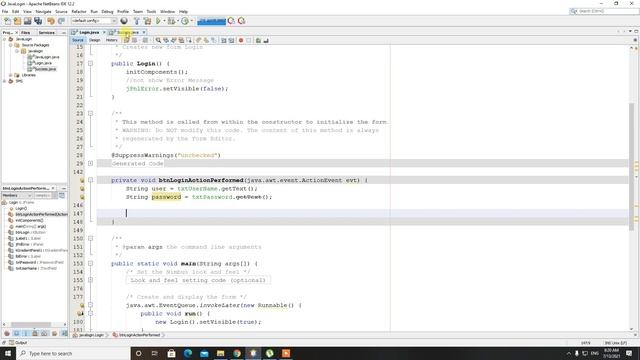This screenshot has height=360, width=640.
Task: Click the Save All toolbar icon
Action: click(38, 21)
